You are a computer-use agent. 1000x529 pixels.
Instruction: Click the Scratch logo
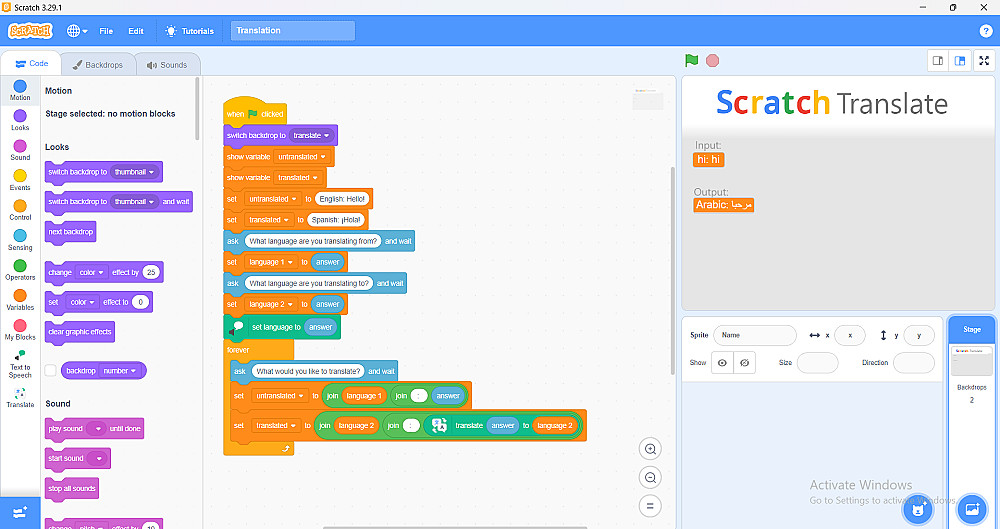pos(30,31)
